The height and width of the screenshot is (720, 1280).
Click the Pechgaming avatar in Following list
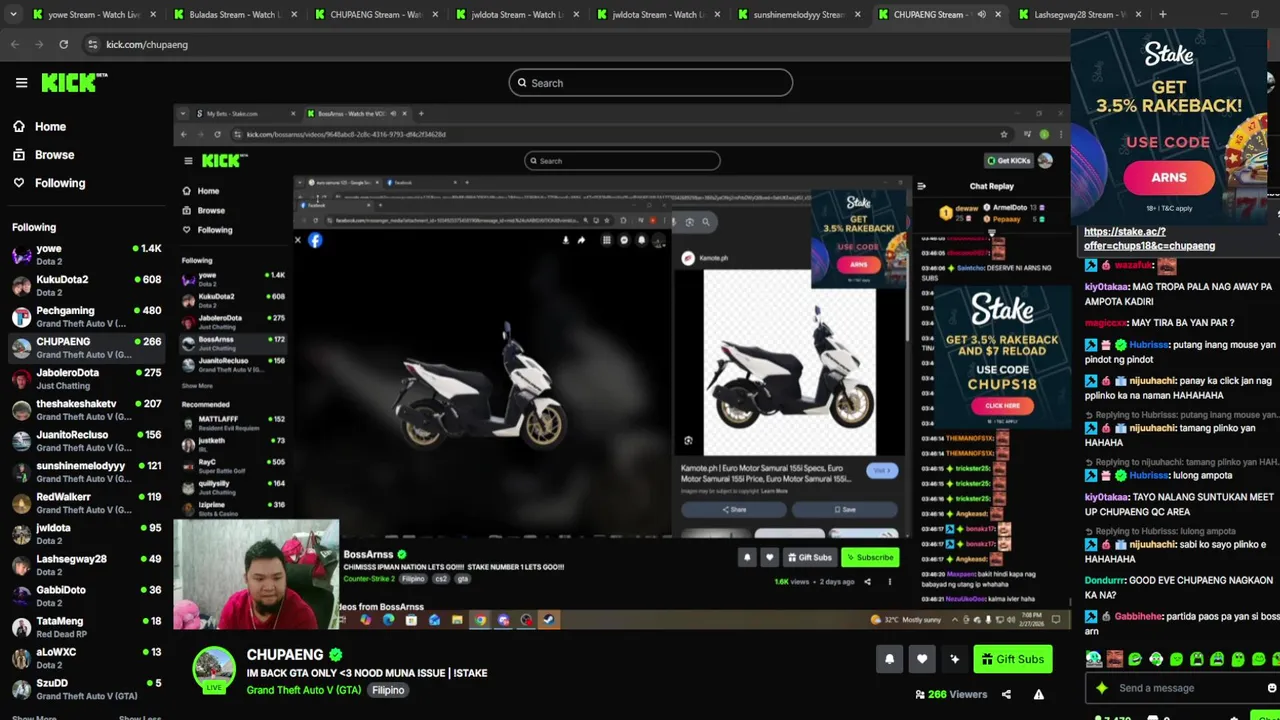pyautogui.click(x=21, y=317)
